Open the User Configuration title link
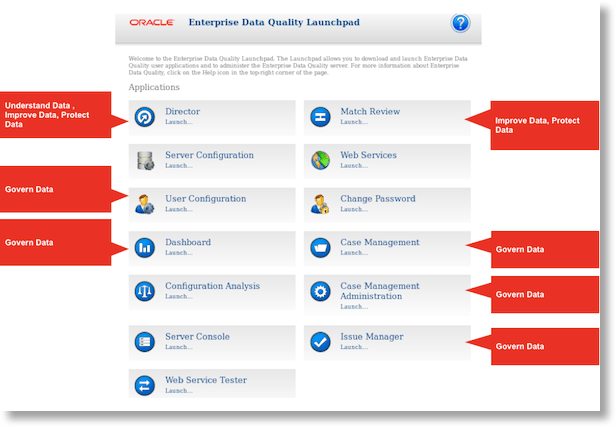Viewport: 616px width, 427px height. click(205, 199)
